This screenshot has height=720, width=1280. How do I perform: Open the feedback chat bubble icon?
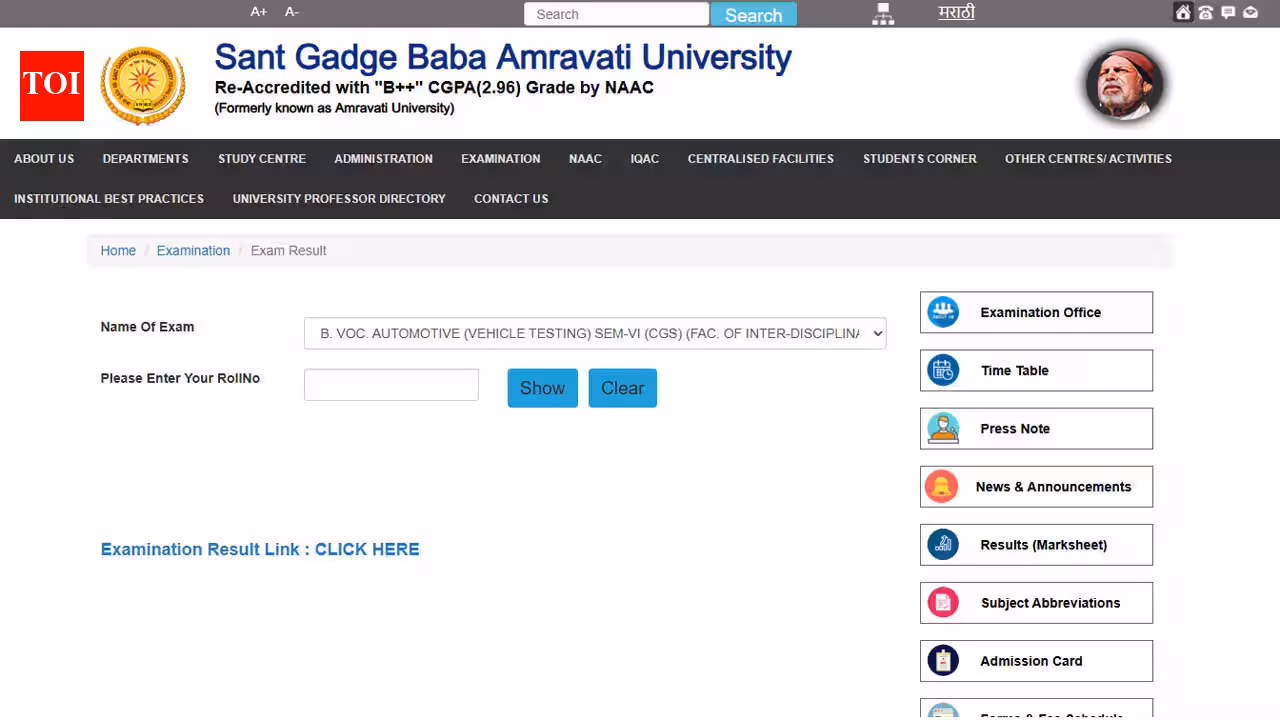point(1228,12)
